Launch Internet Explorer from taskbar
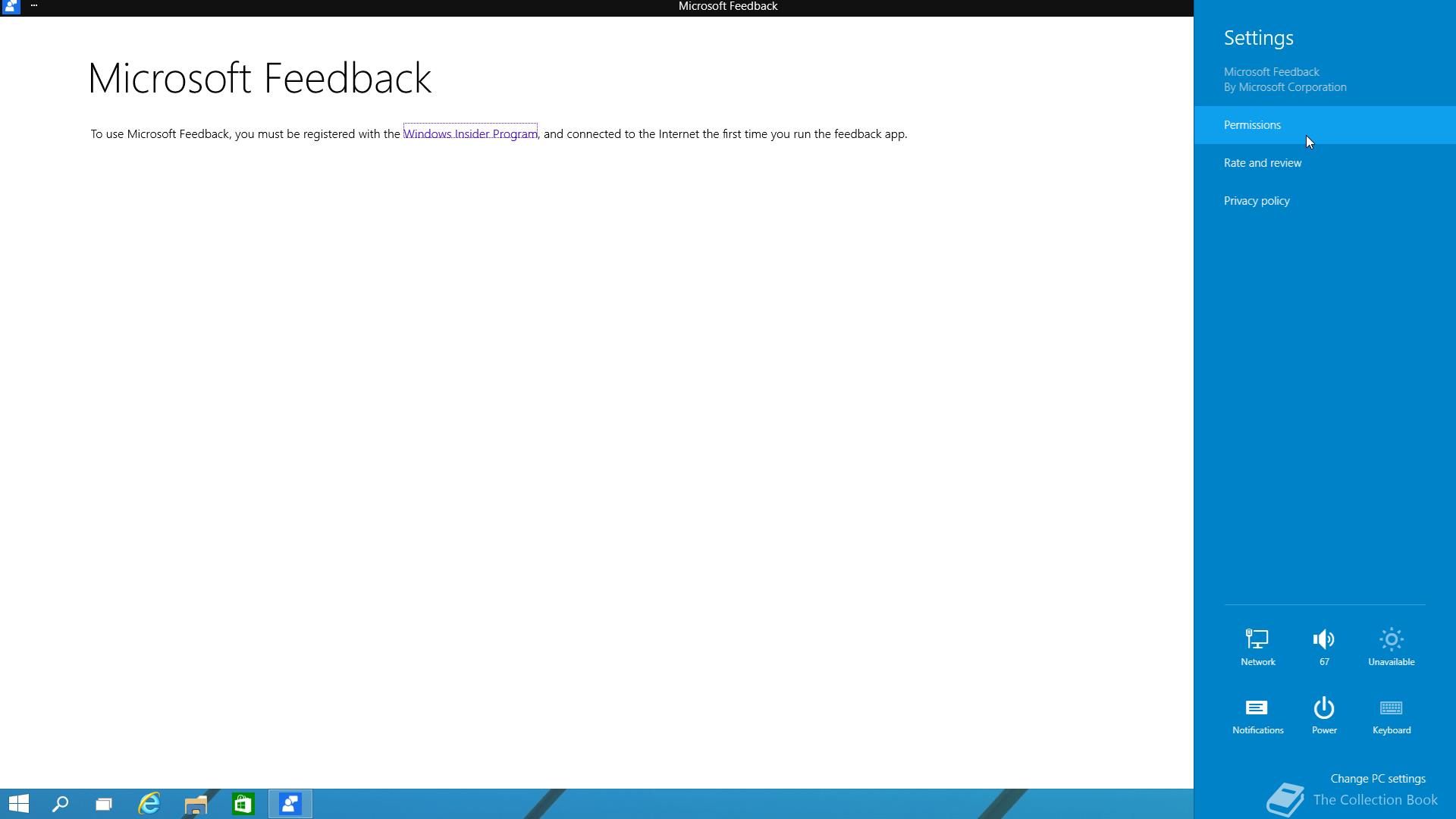The image size is (1456, 819). (149, 804)
